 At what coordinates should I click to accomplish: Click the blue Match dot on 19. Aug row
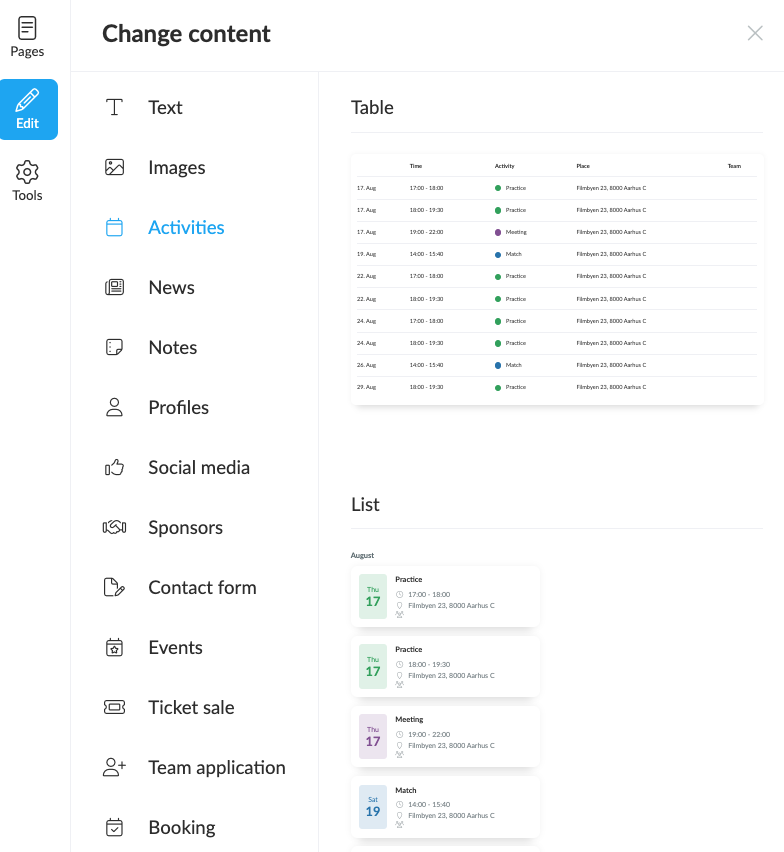tap(498, 254)
